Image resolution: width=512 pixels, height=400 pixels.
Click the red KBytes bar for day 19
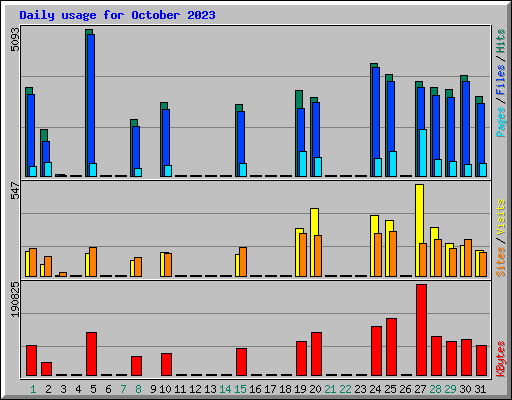301,359
